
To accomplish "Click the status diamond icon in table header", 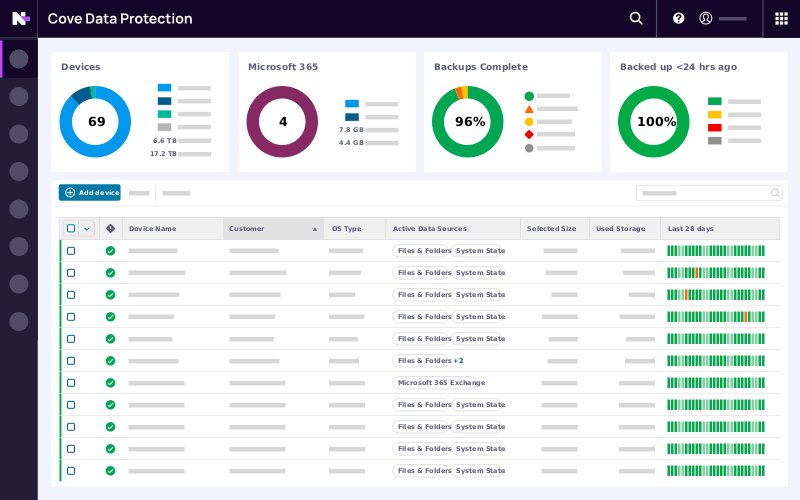I will [x=110, y=229].
